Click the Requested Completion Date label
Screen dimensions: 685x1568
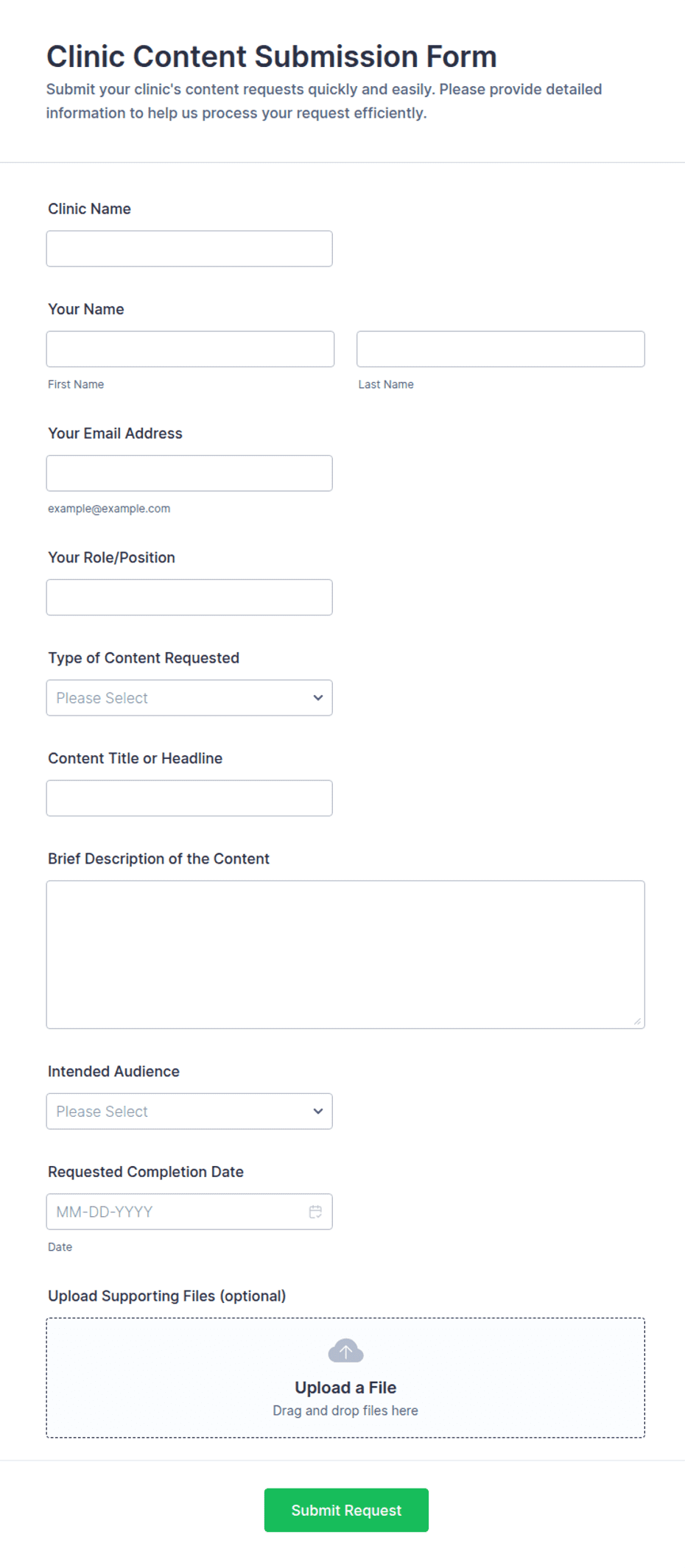click(146, 1172)
